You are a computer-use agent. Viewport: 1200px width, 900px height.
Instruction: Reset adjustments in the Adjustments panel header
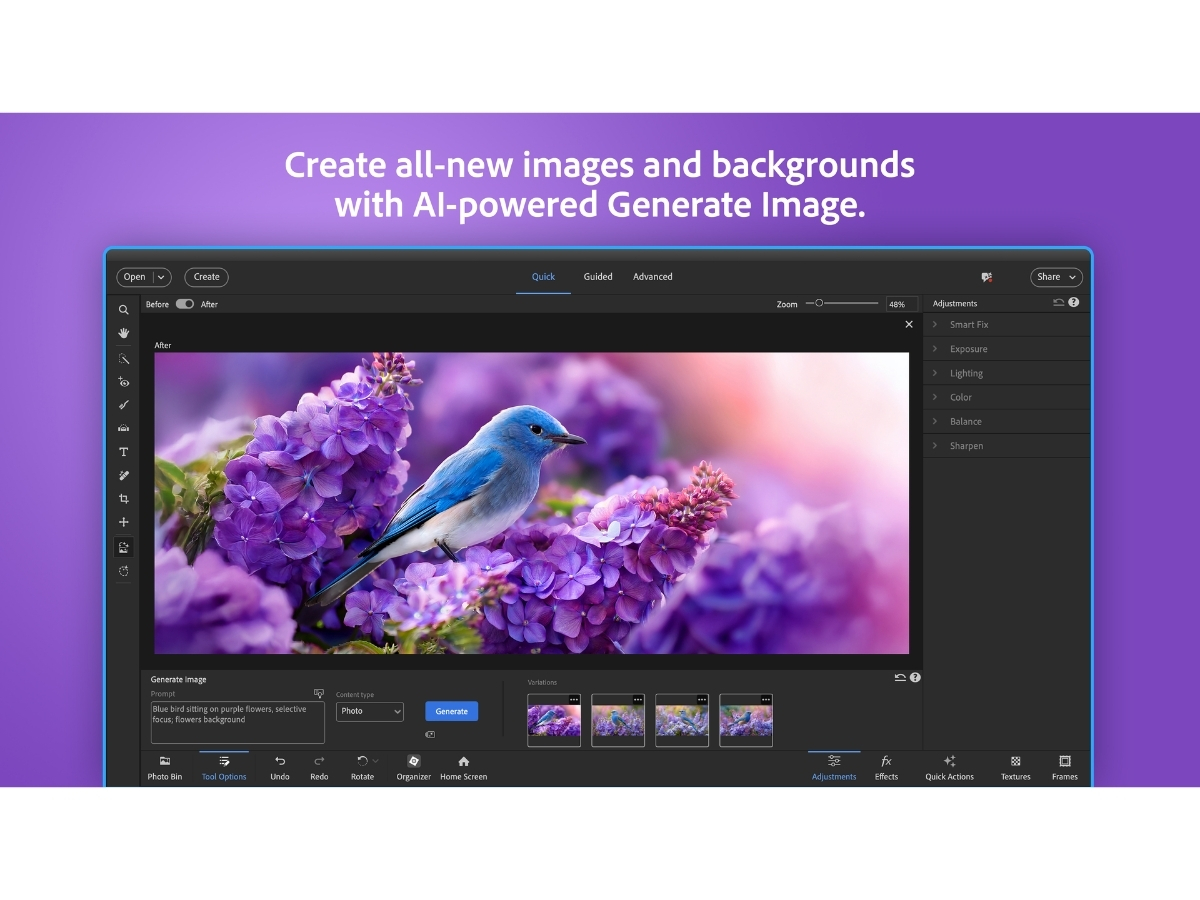click(1059, 302)
